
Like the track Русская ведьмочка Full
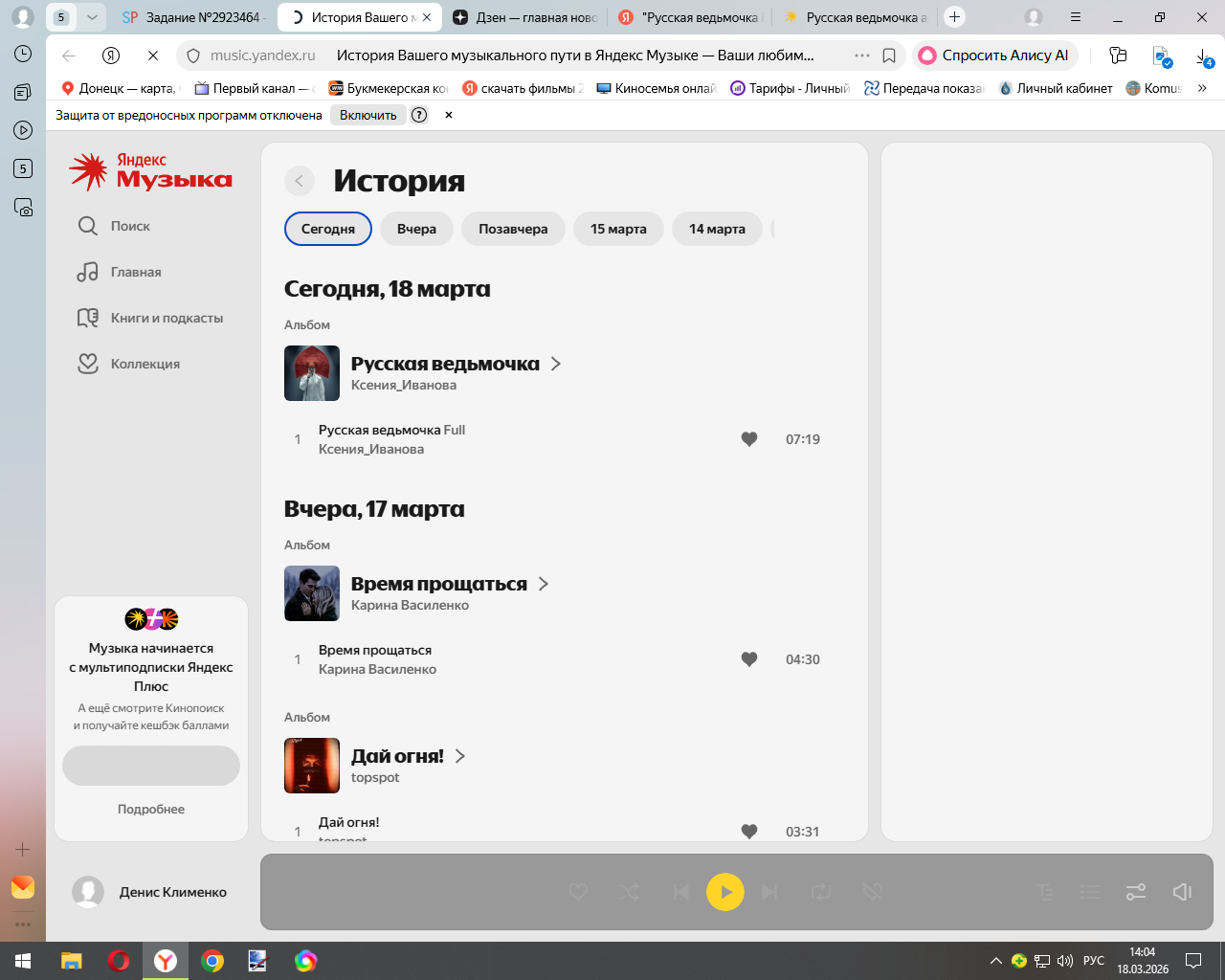[749, 439]
